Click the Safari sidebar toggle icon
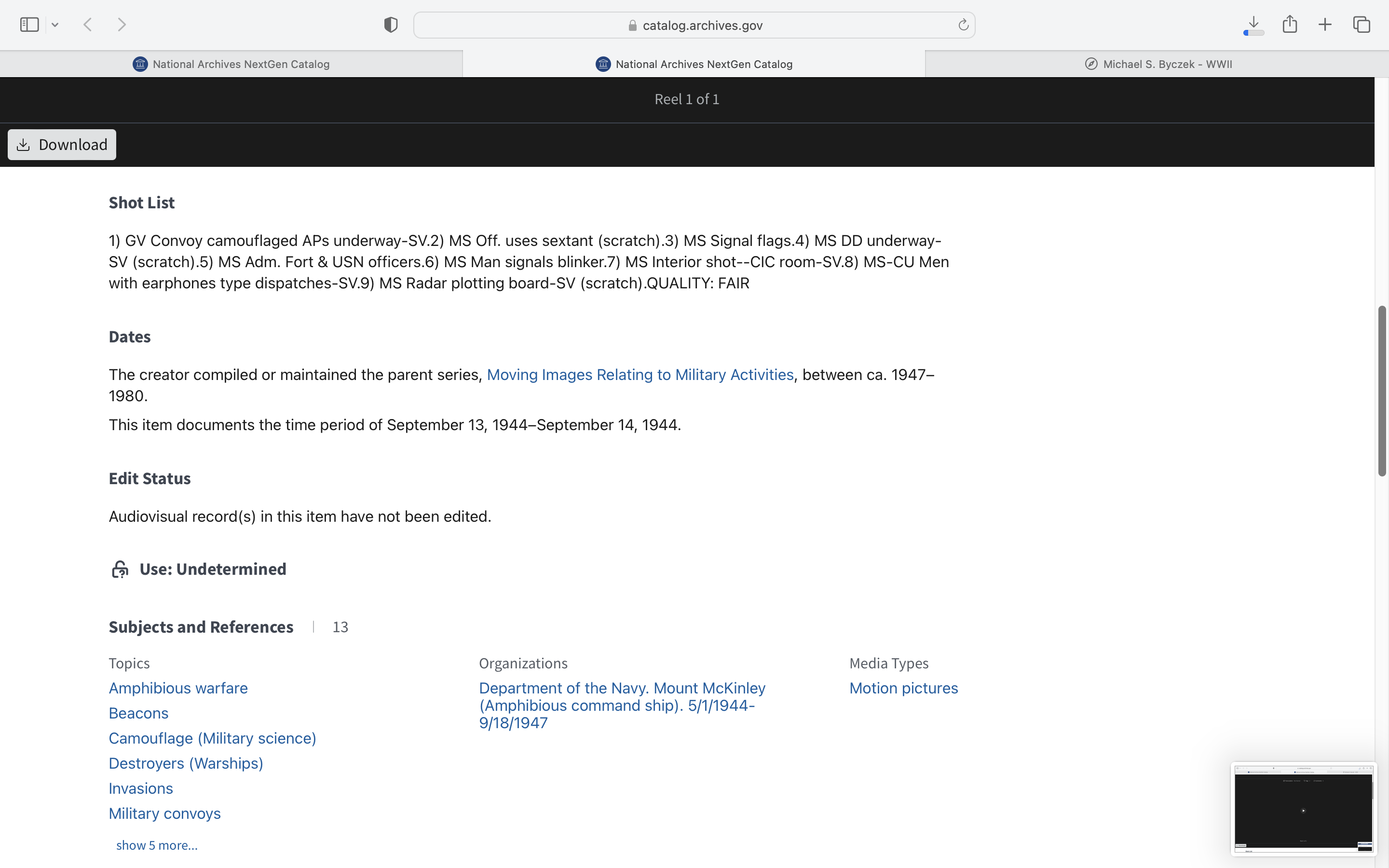The width and height of the screenshot is (1389, 868). [x=29, y=25]
